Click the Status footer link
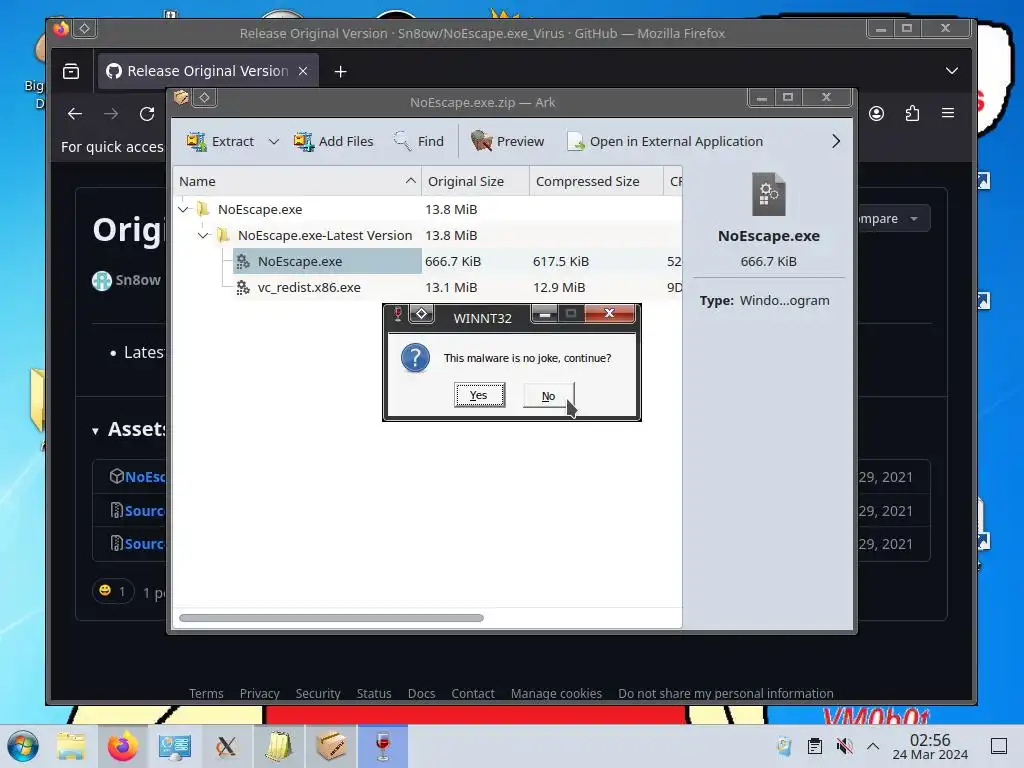Screen dimensions: 1024x768 (374, 694)
